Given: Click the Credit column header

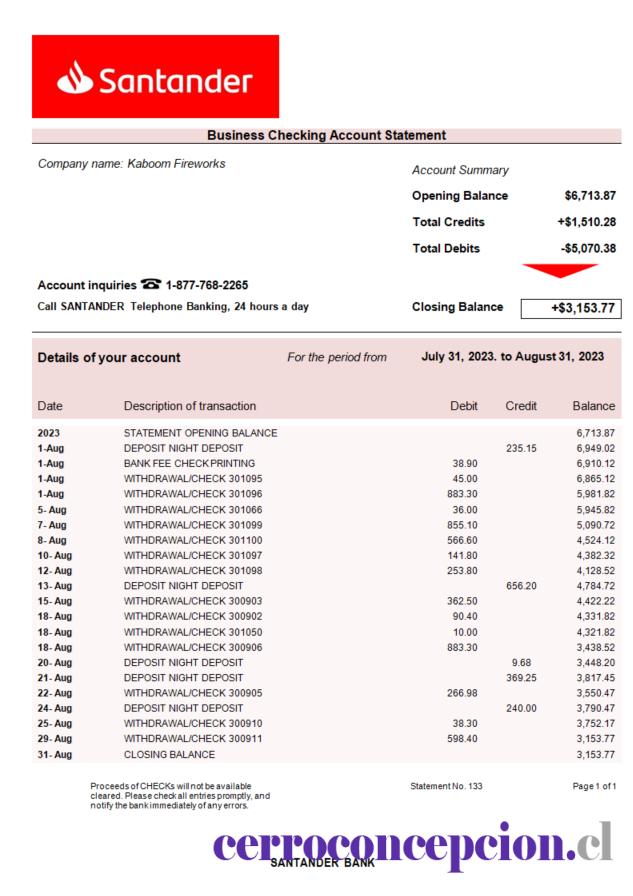Looking at the screenshot, I should 520,406.
